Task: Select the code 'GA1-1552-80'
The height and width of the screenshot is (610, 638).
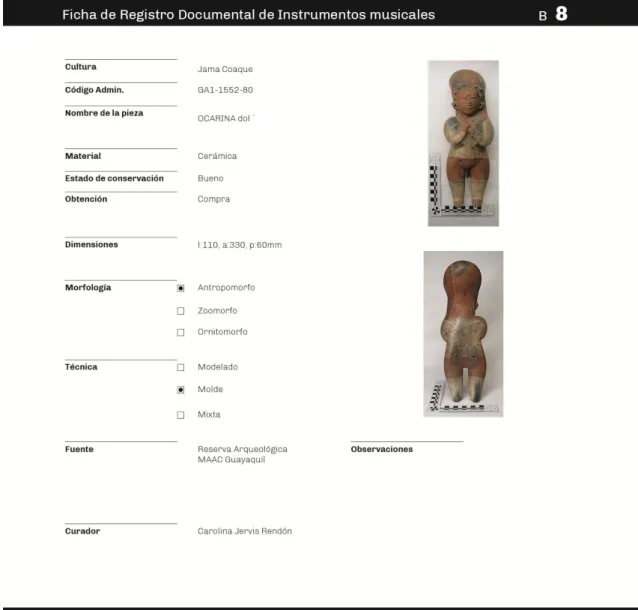Action: pyautogui.click(x=225, y=90)
